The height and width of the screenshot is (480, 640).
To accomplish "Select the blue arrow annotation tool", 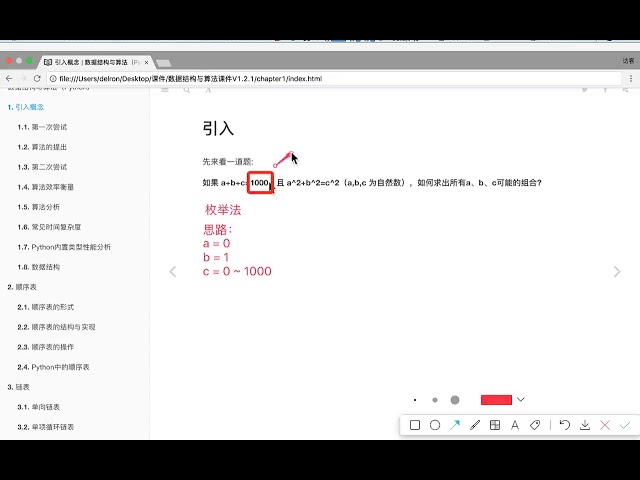I will click(x=455, y=425).
